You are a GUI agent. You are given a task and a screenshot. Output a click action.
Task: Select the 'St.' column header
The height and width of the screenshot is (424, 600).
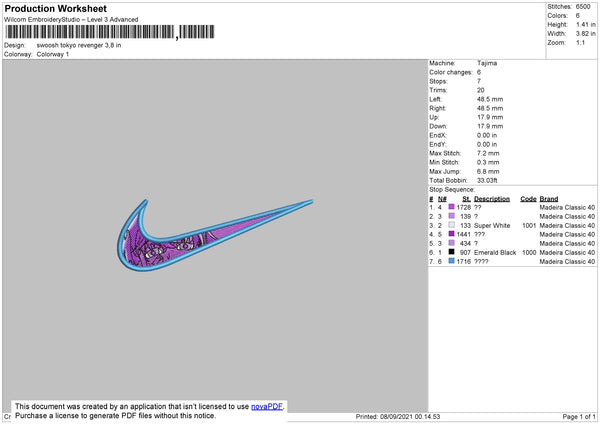[x=466, y=199]
